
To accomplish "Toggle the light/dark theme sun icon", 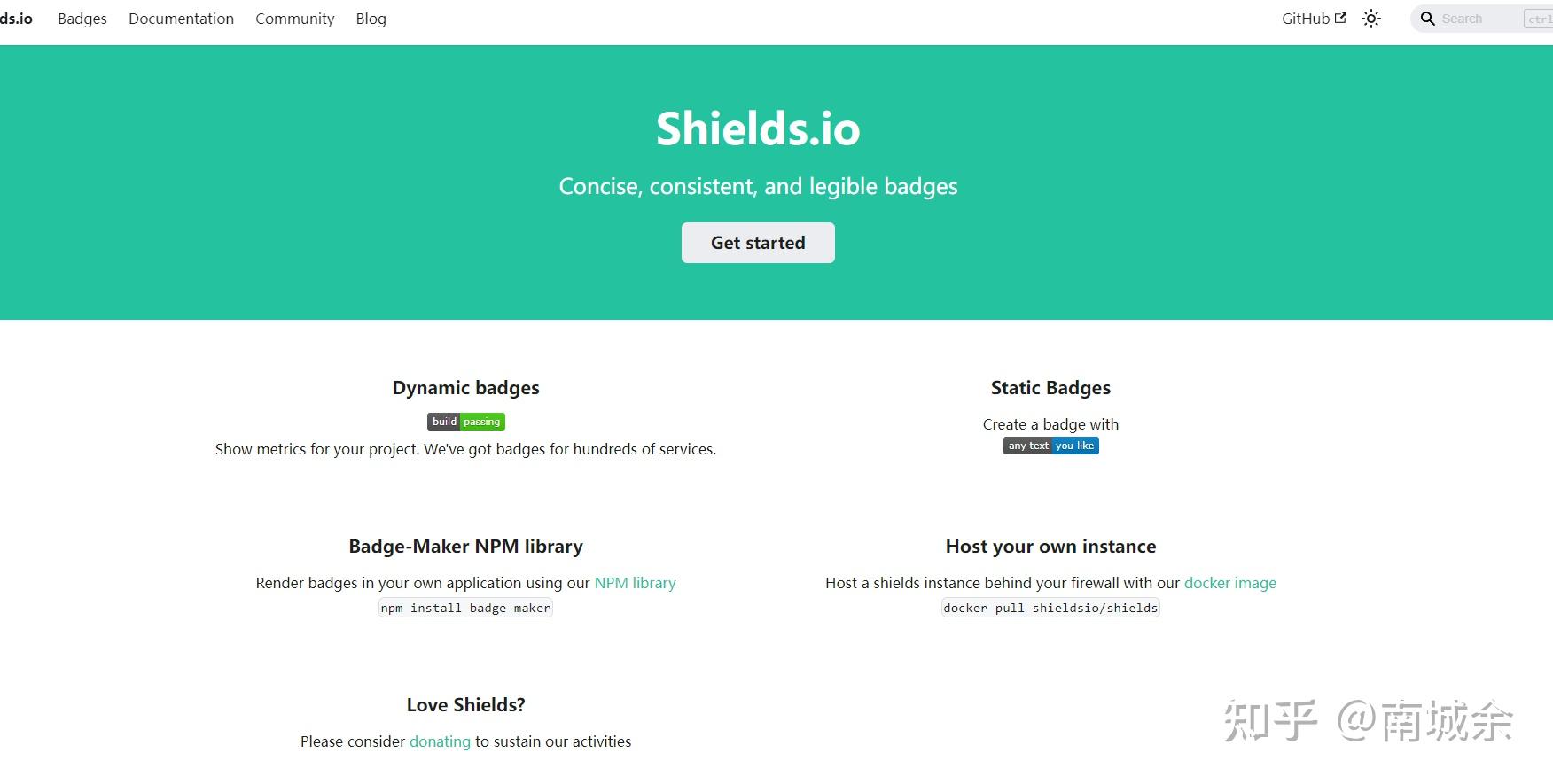I will 1371,19.
